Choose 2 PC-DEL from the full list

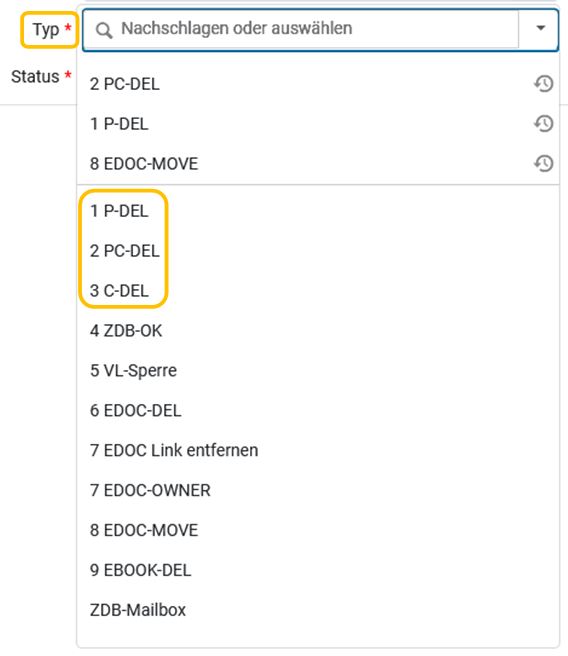coord(318,251)
